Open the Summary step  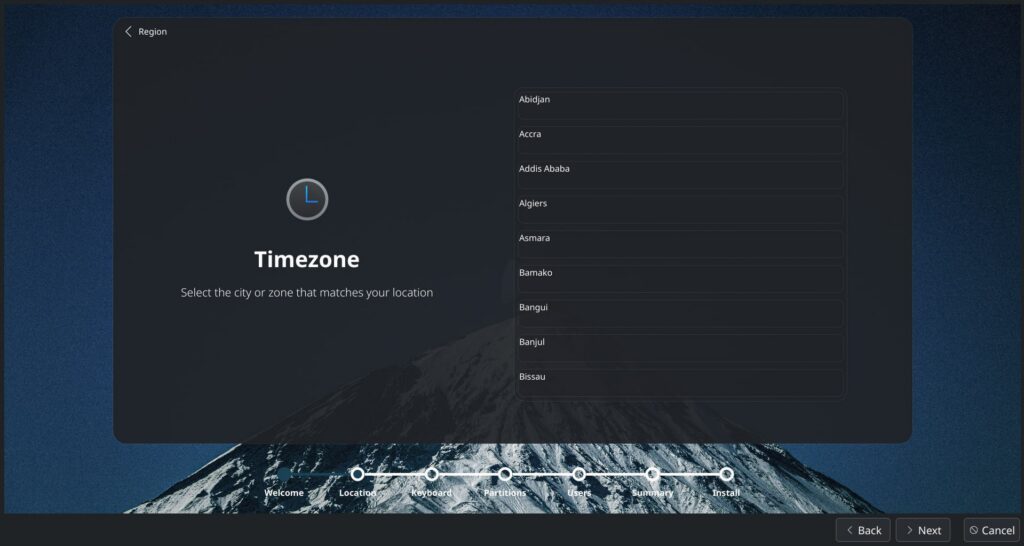point(652,474)
